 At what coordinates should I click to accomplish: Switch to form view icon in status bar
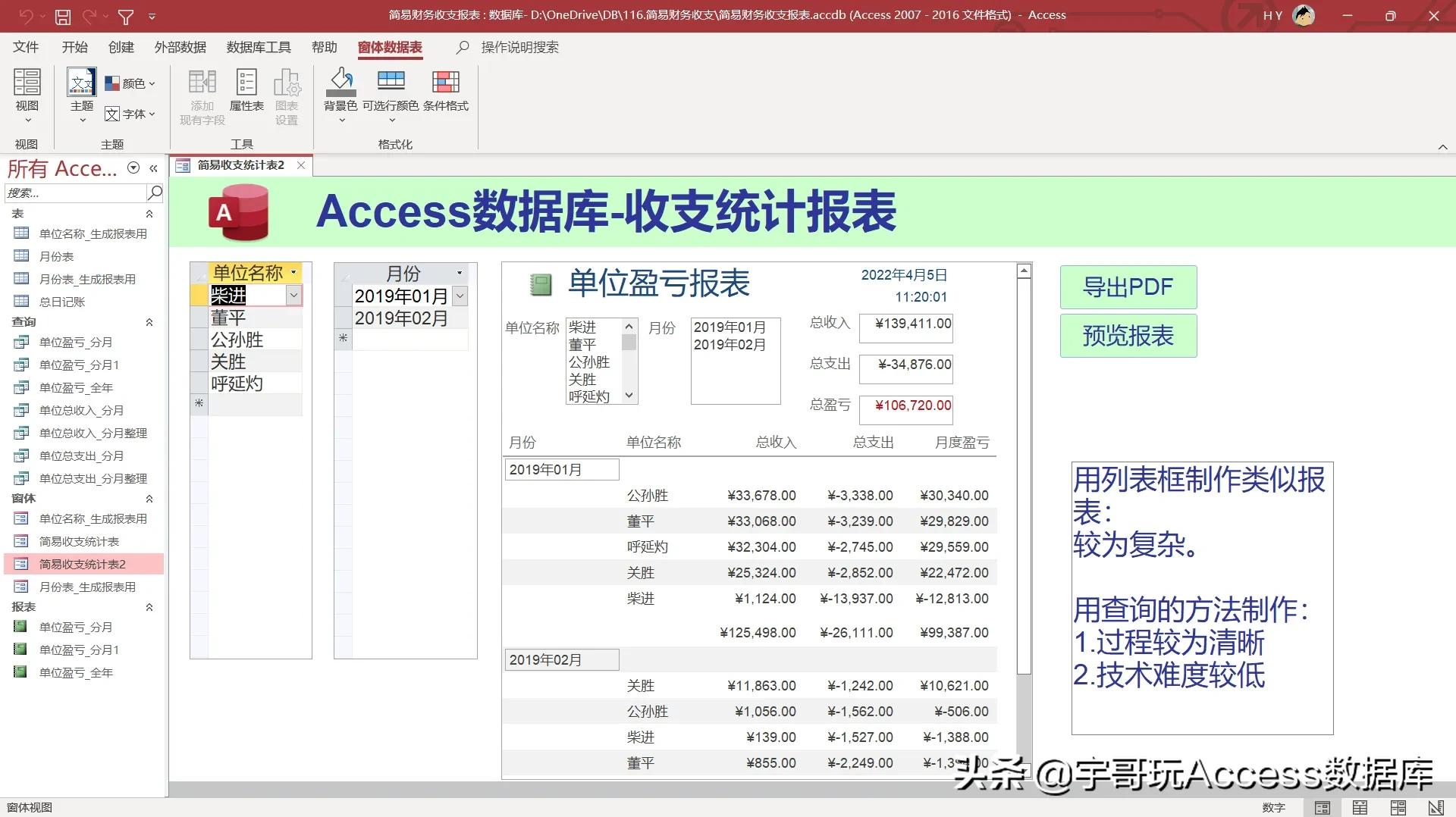pyautogui.click(x=1323, y=808)
